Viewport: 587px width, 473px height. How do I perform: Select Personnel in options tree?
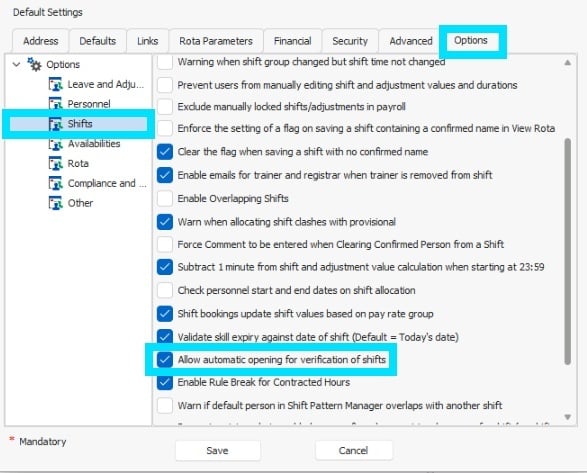pyautogui.click(x=89, y=104)
